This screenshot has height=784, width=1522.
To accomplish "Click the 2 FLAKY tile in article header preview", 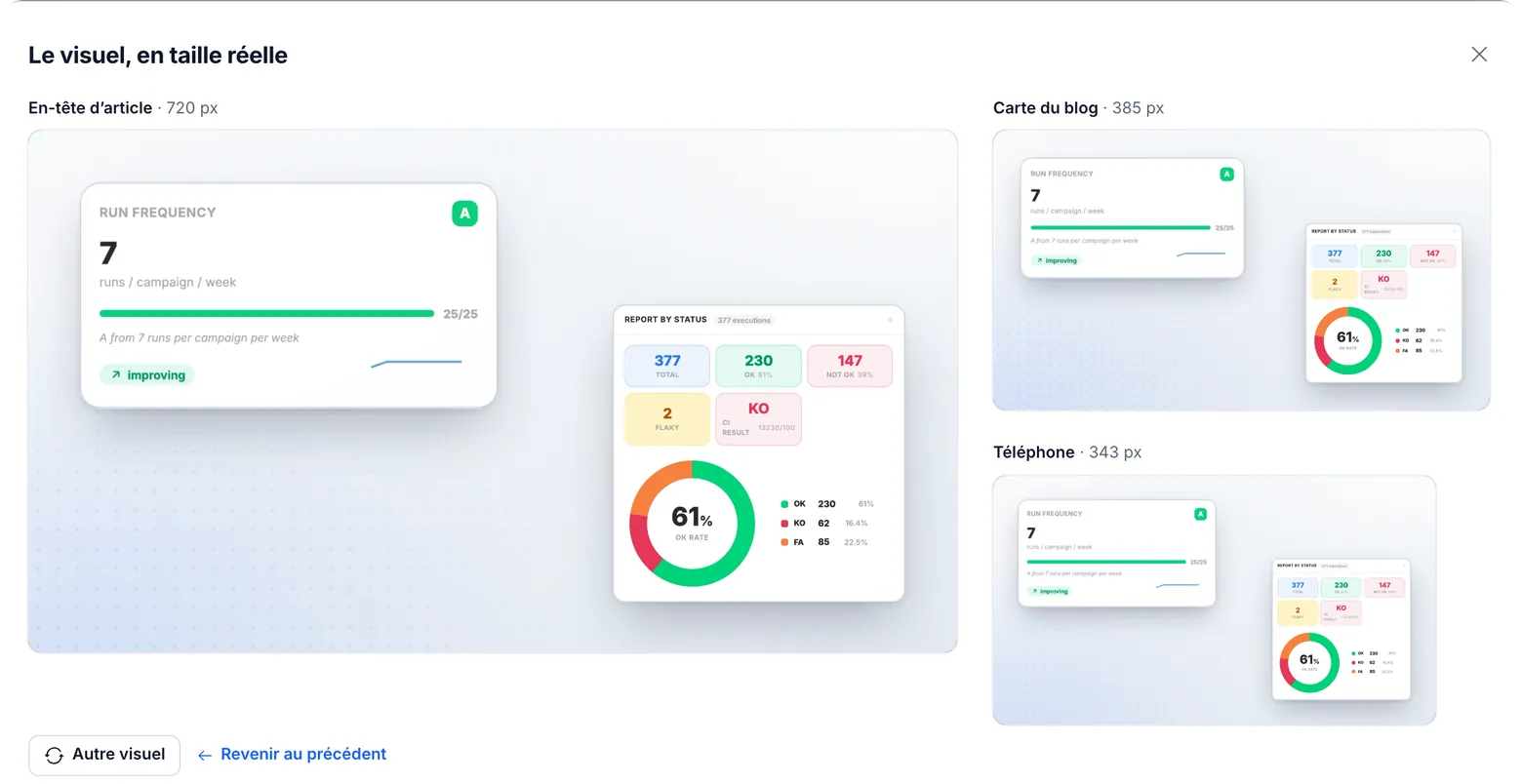I will click(667, 419).
